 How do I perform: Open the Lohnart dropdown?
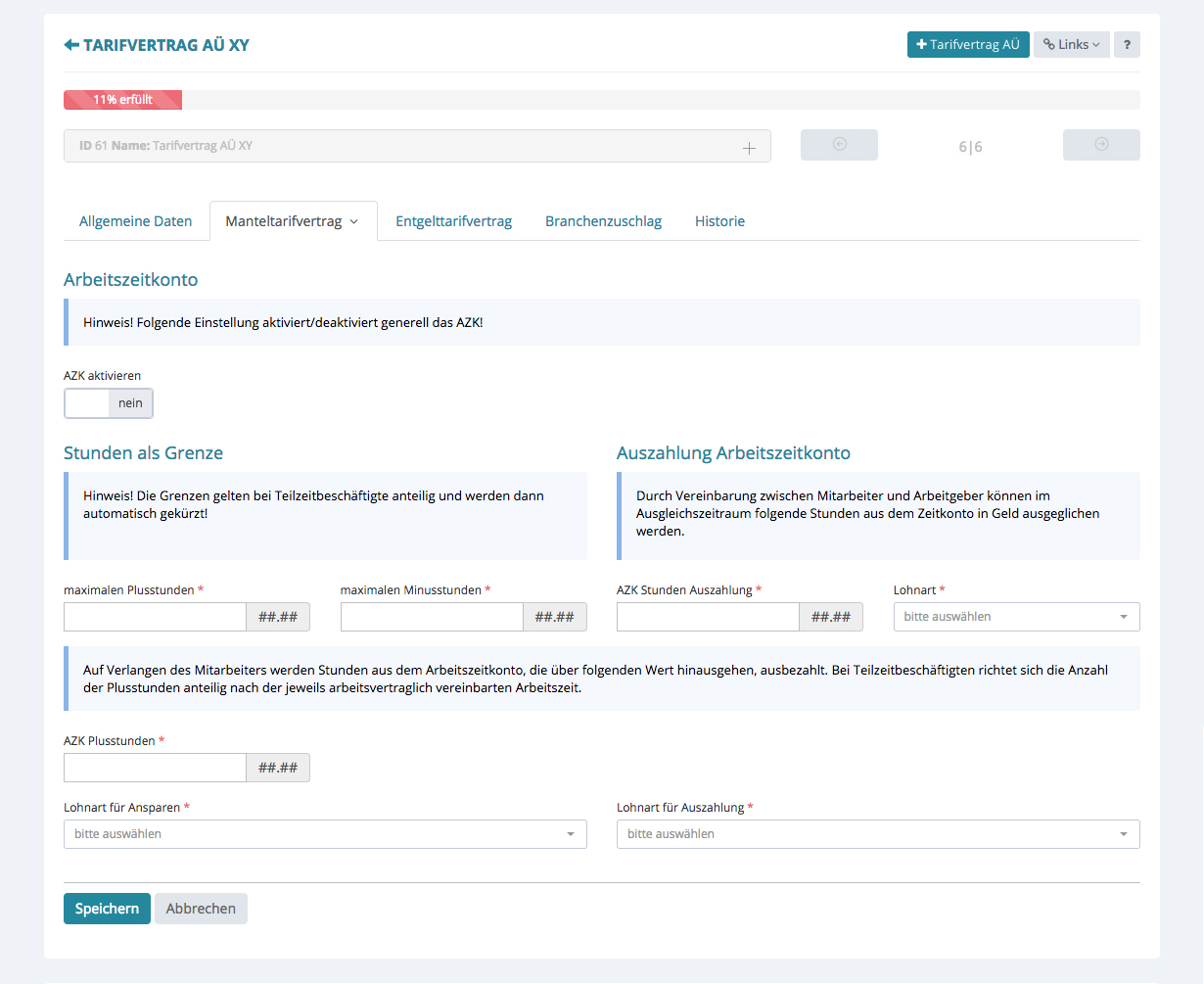[x=1016, y=617]
